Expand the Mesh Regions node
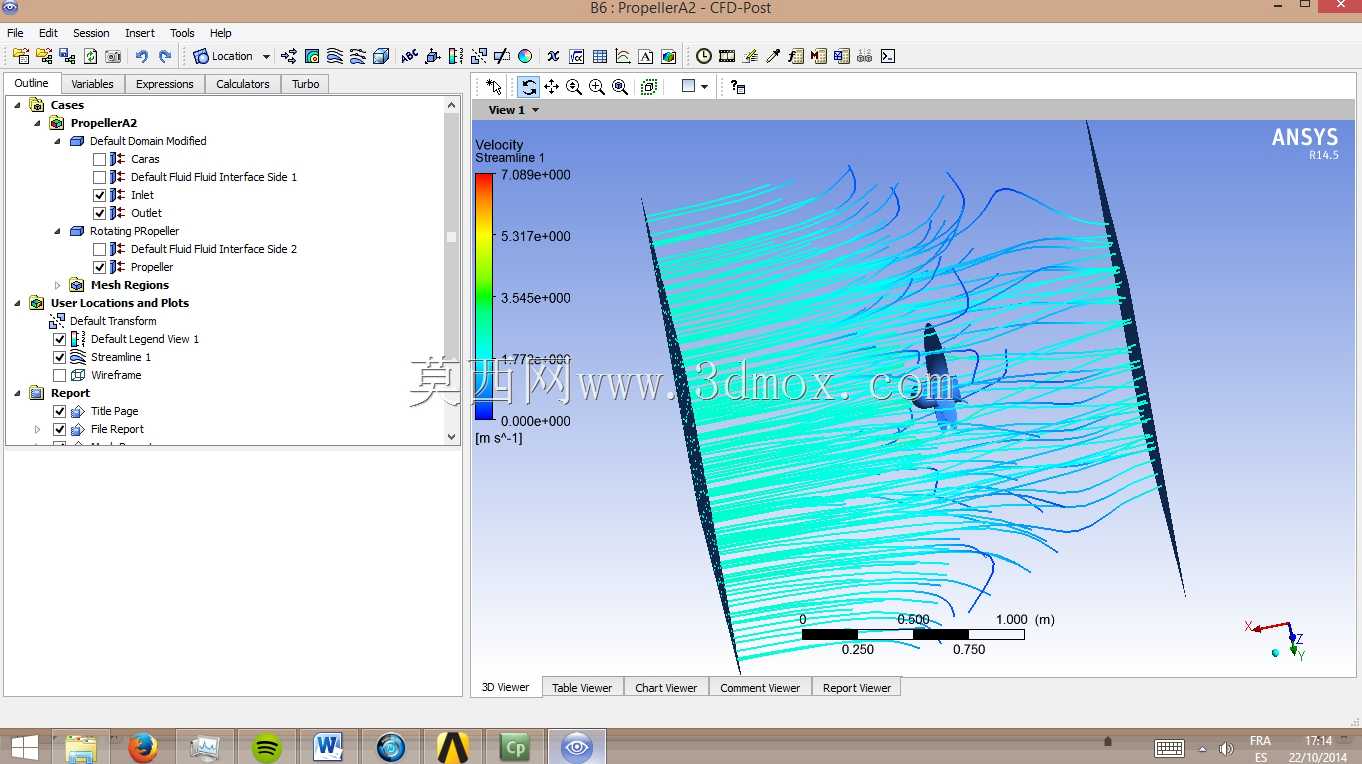Image resolution: width=1362 pixels, height=764 pixels. pyautogui.click(x=57, y=285)
